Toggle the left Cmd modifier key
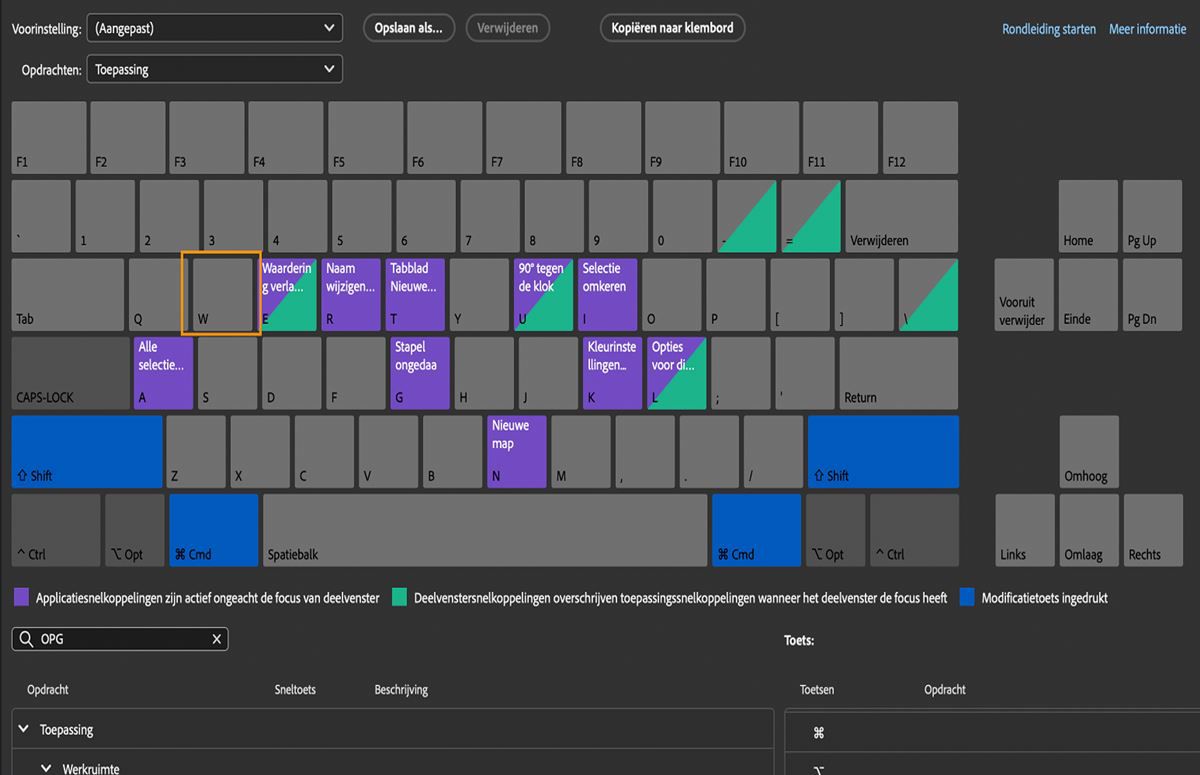Image resolution: width=1200 pixels, height=775 pixels. pos(214,529)
